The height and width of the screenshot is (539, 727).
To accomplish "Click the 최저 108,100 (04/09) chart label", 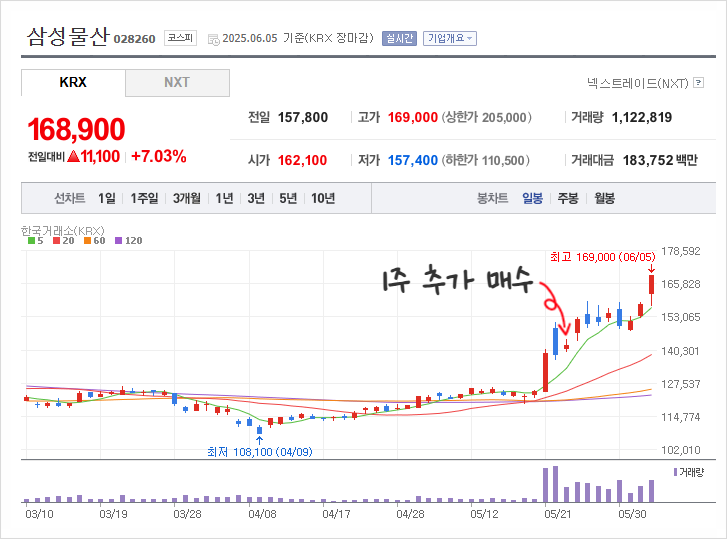I will tap(260, 451).
